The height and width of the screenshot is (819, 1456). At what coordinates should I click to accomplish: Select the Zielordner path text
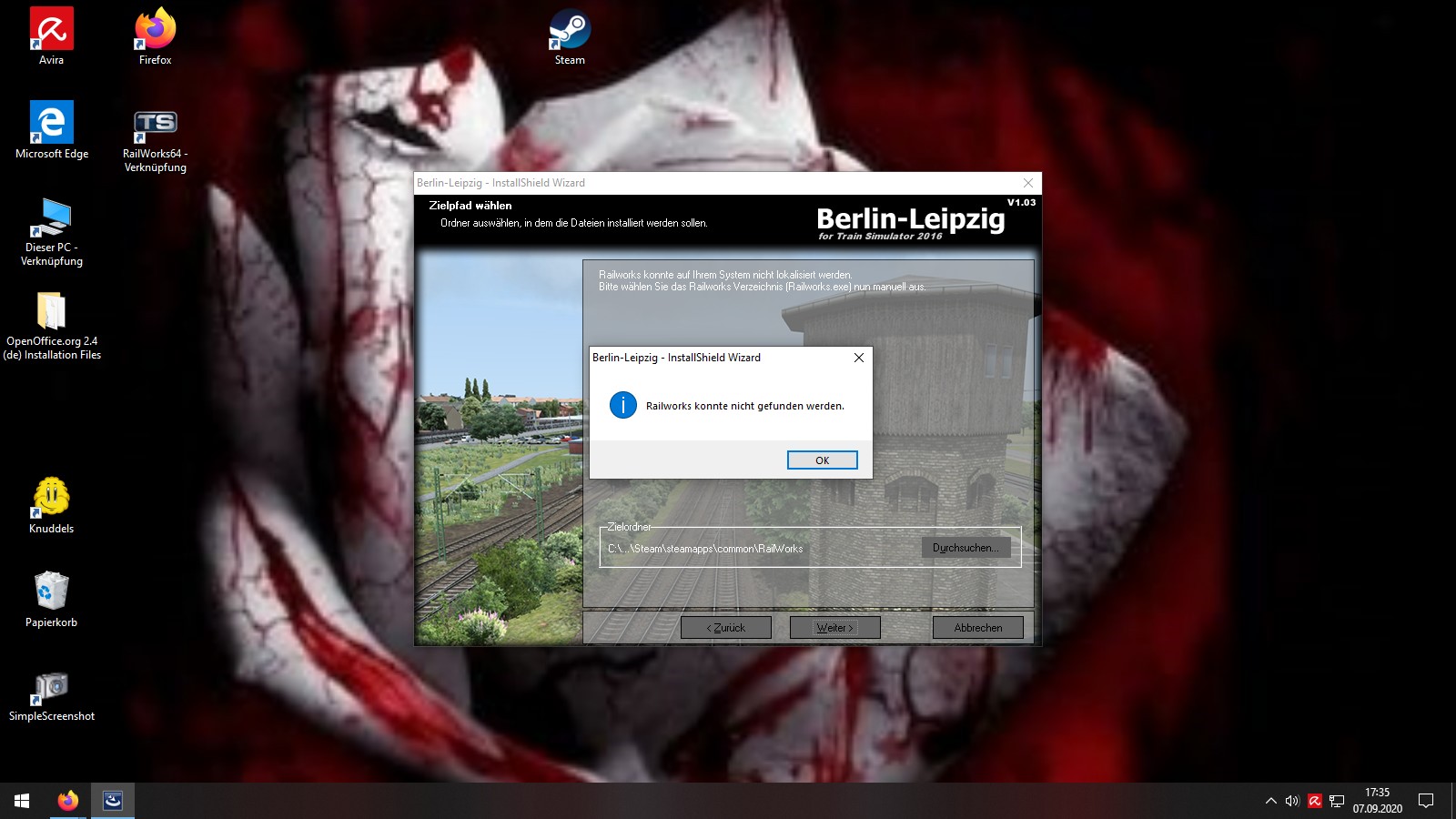tap(705, 549)
